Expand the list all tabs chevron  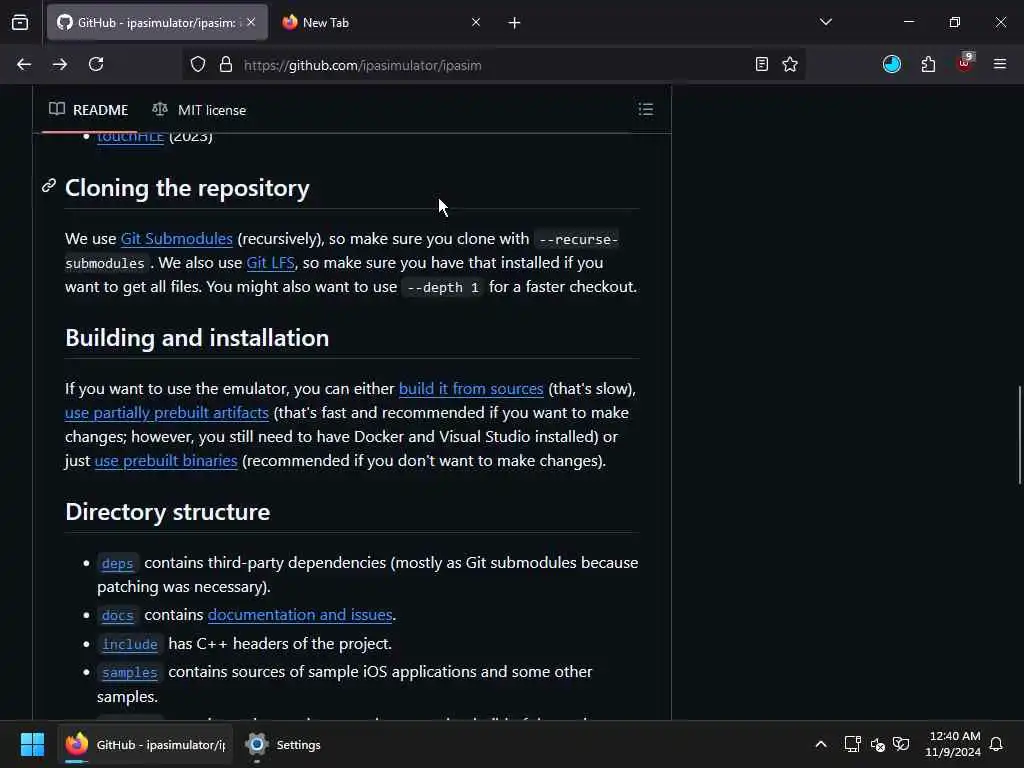coord(826,22)
